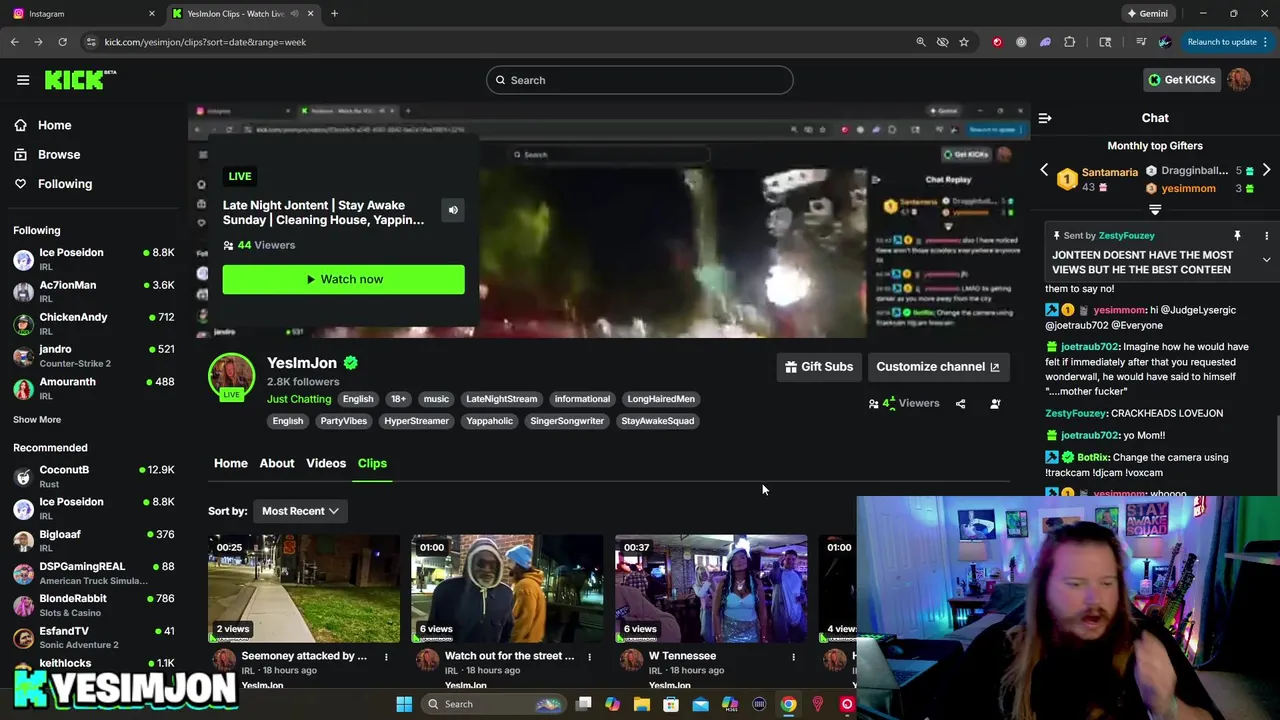Open options for Watch out for the street clip
The image size is (1280, 720).
pos(589,657)
